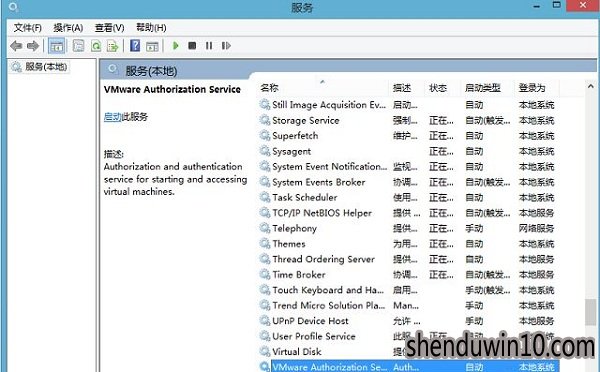Open the Properties toolbar icon
This screenshot has width=600, height=372.
coord(78,46)
